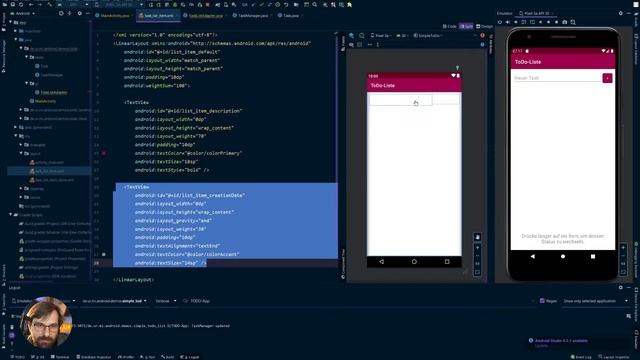
Task: Tap the emulator Android recents square button
Action: (x=593, y=256)
